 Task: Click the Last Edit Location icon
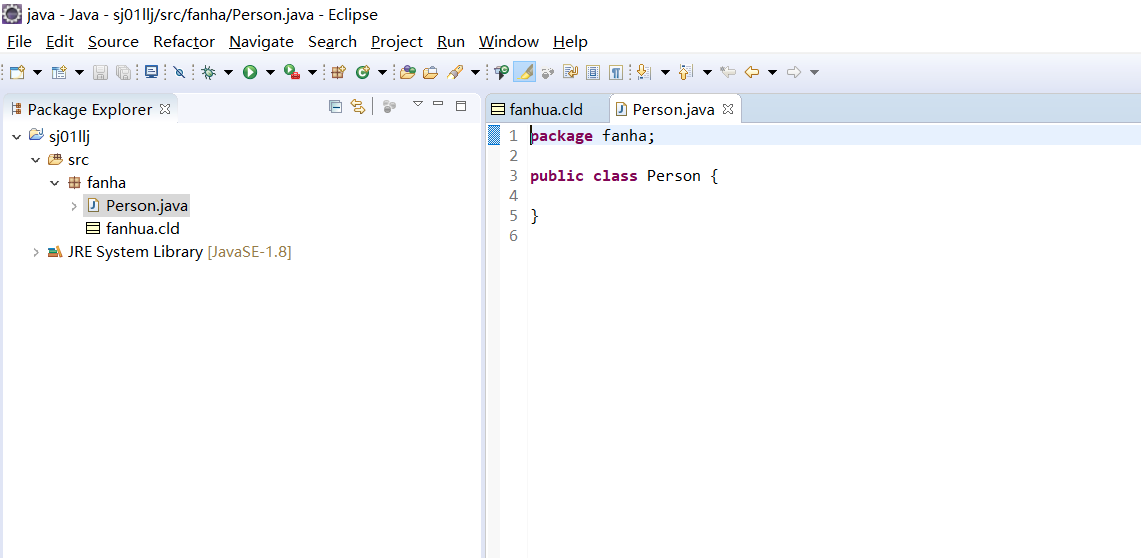pyautogui.click(x=728, y=72)
